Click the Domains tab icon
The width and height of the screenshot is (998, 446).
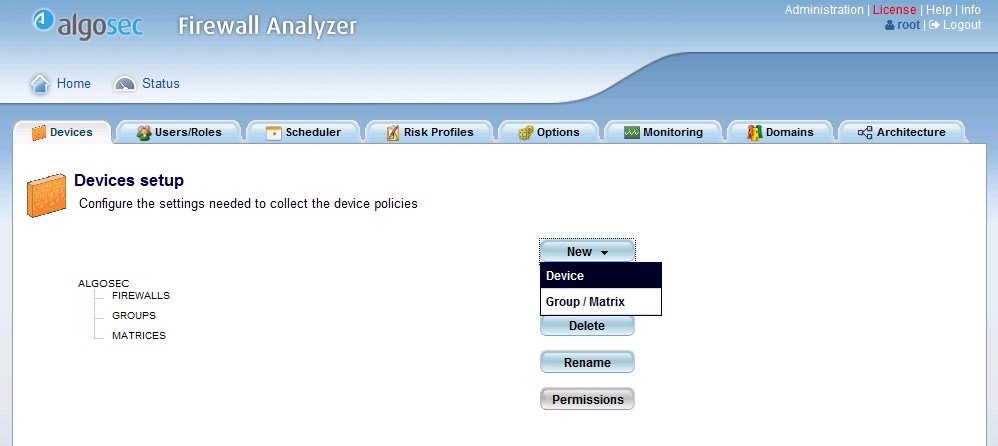pos(755,133)
